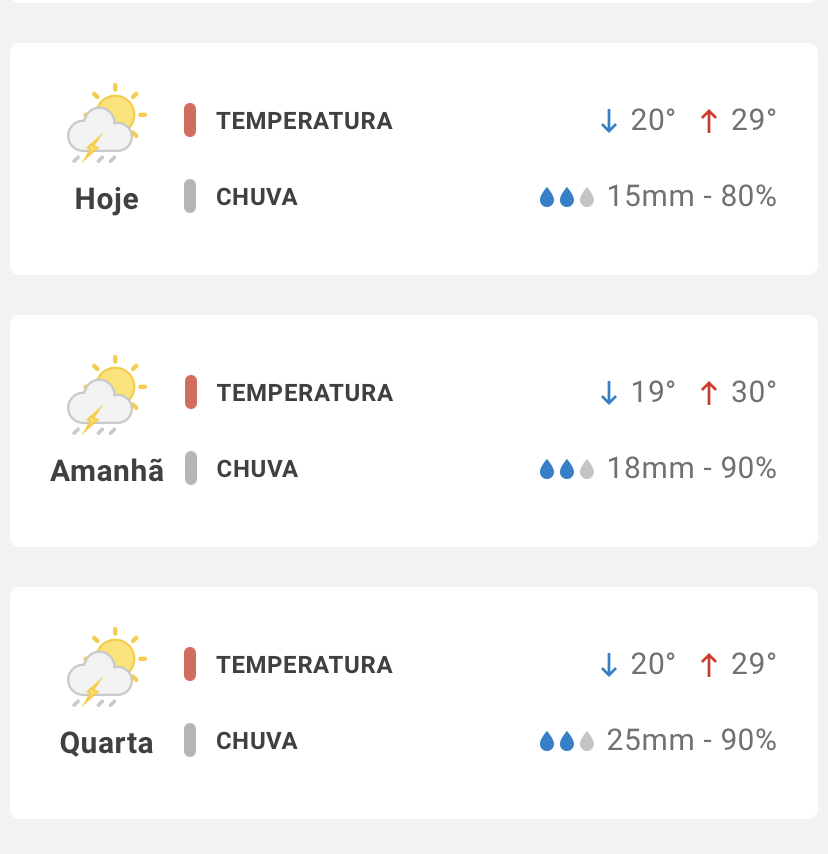828x854 pixels.
Task: Click the blue minimum temperature arrow for Quarta
Action: 609,665
